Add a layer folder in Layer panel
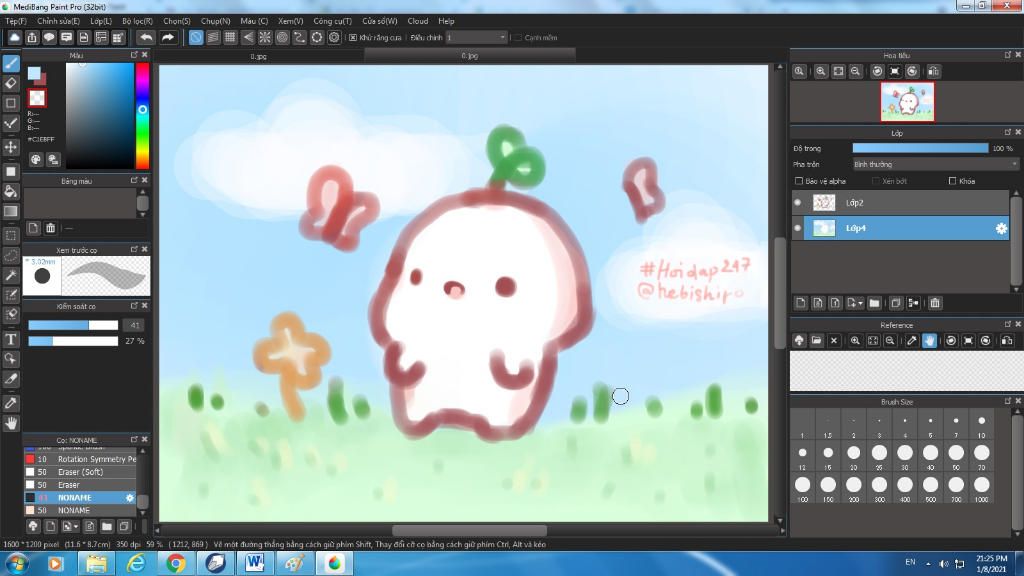The image size is (1024, 576). (874, 303)
